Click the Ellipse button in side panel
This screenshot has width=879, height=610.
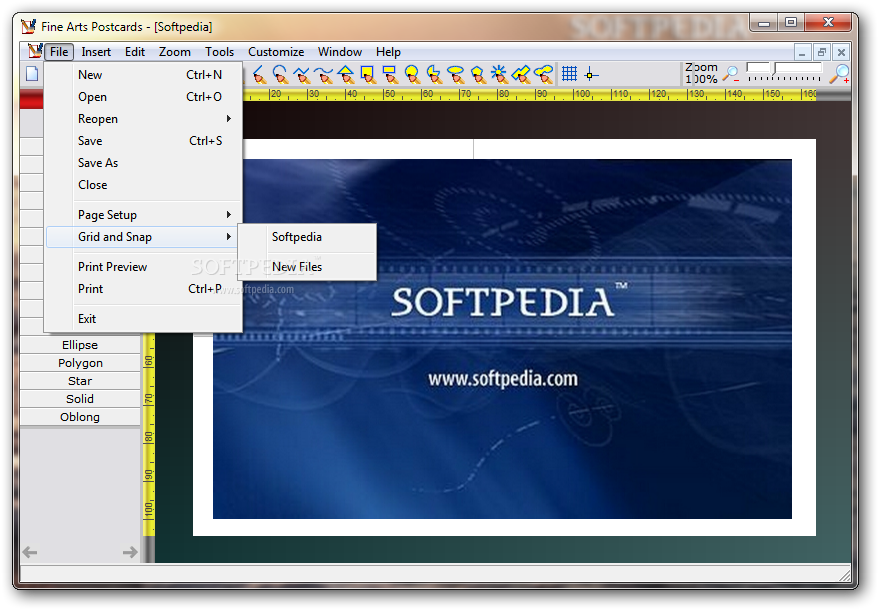80,345
